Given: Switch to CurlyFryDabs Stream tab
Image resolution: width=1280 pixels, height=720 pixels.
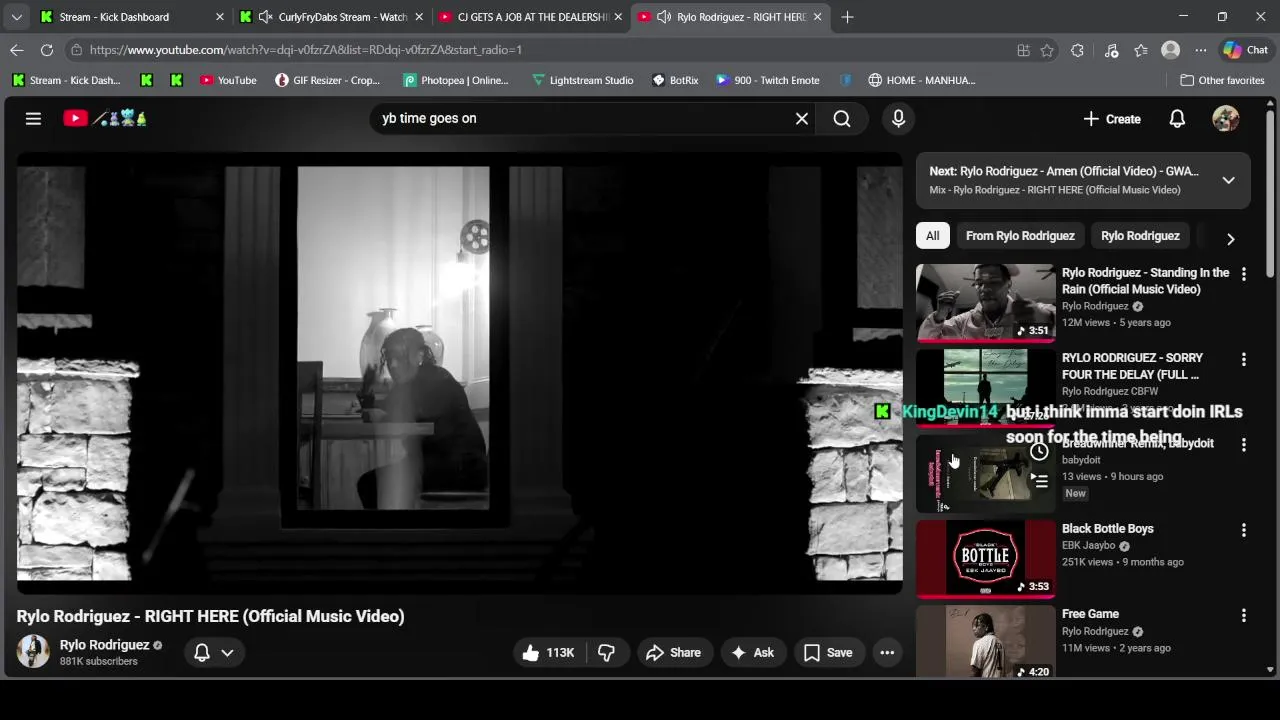Looking at the screenshot, I should click(331, 17).
